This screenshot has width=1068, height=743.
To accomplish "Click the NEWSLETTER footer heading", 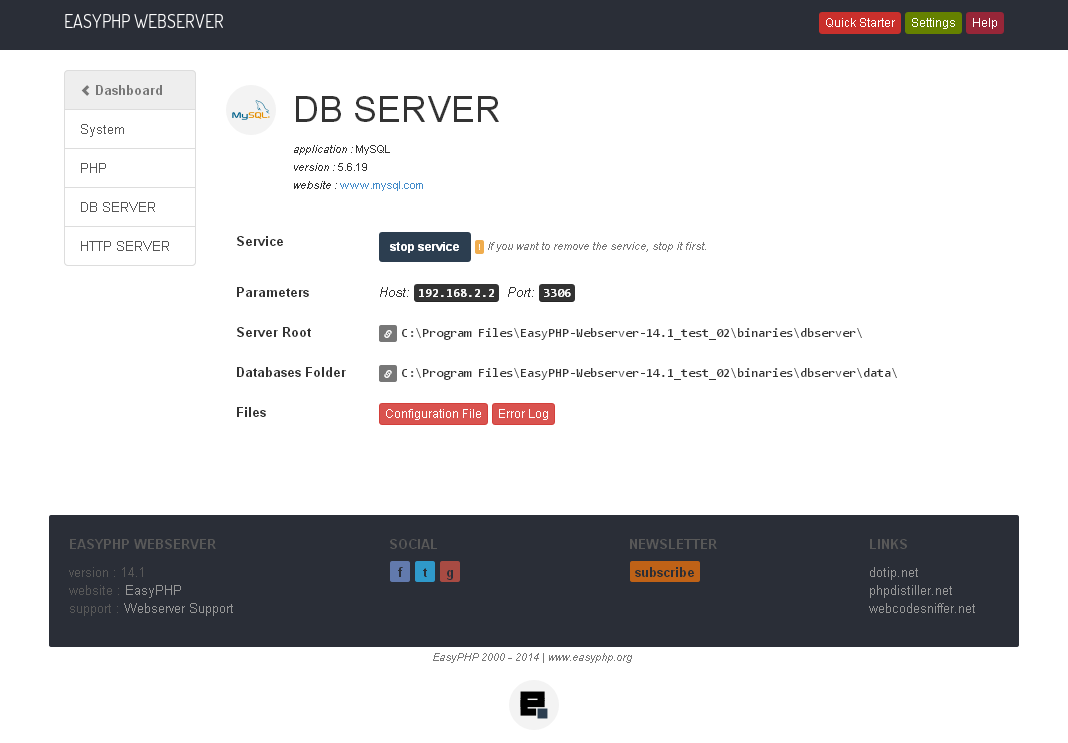I will [673, 544].
